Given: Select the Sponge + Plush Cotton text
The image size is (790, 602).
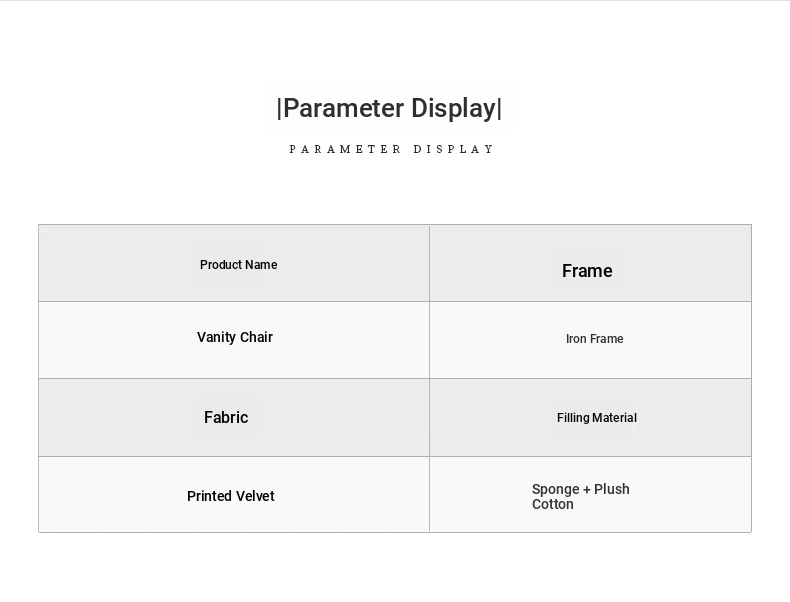Looking at the screenshot, I should (x=580, y=496).
